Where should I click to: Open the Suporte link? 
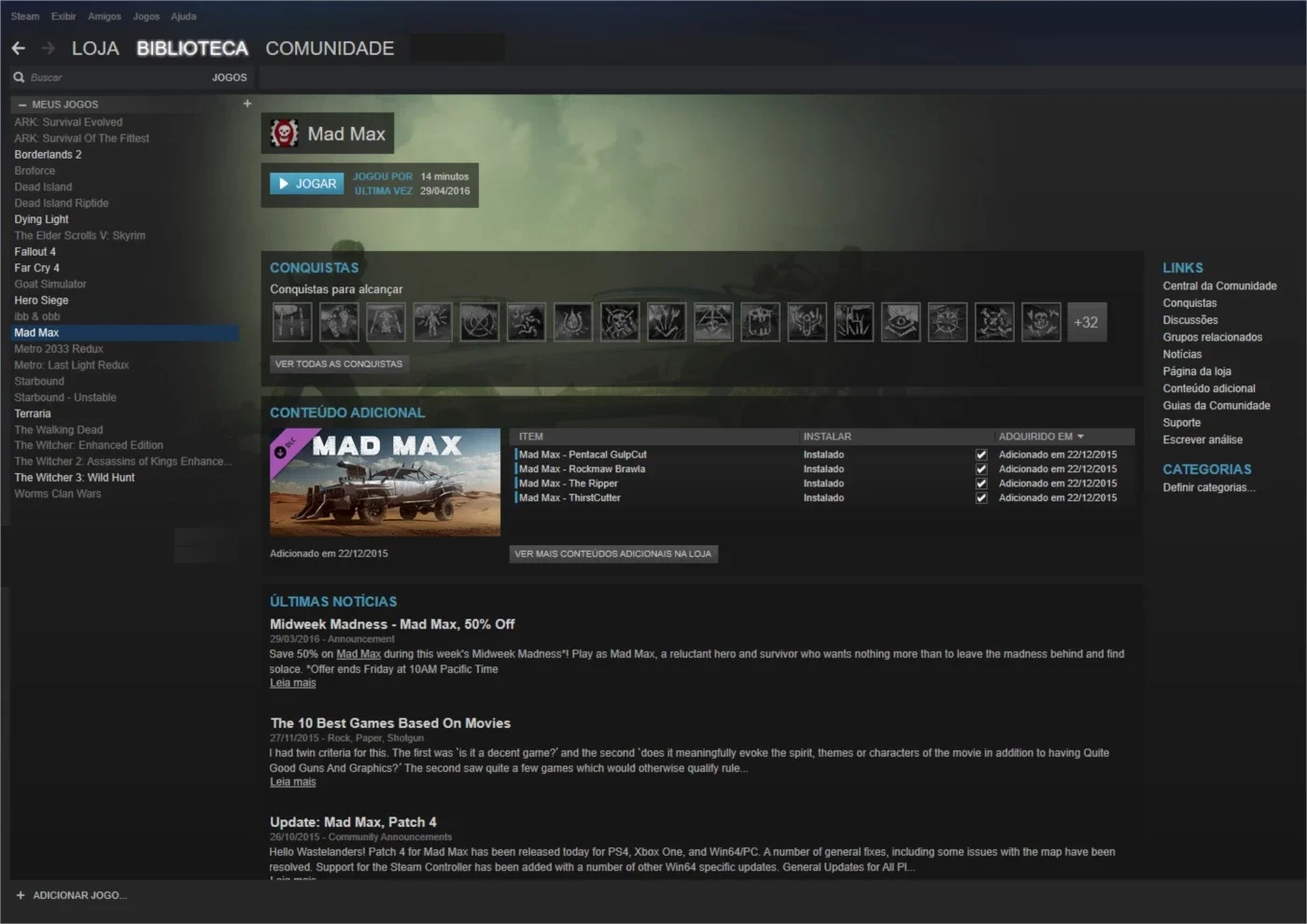click(x=1182, y=423)
